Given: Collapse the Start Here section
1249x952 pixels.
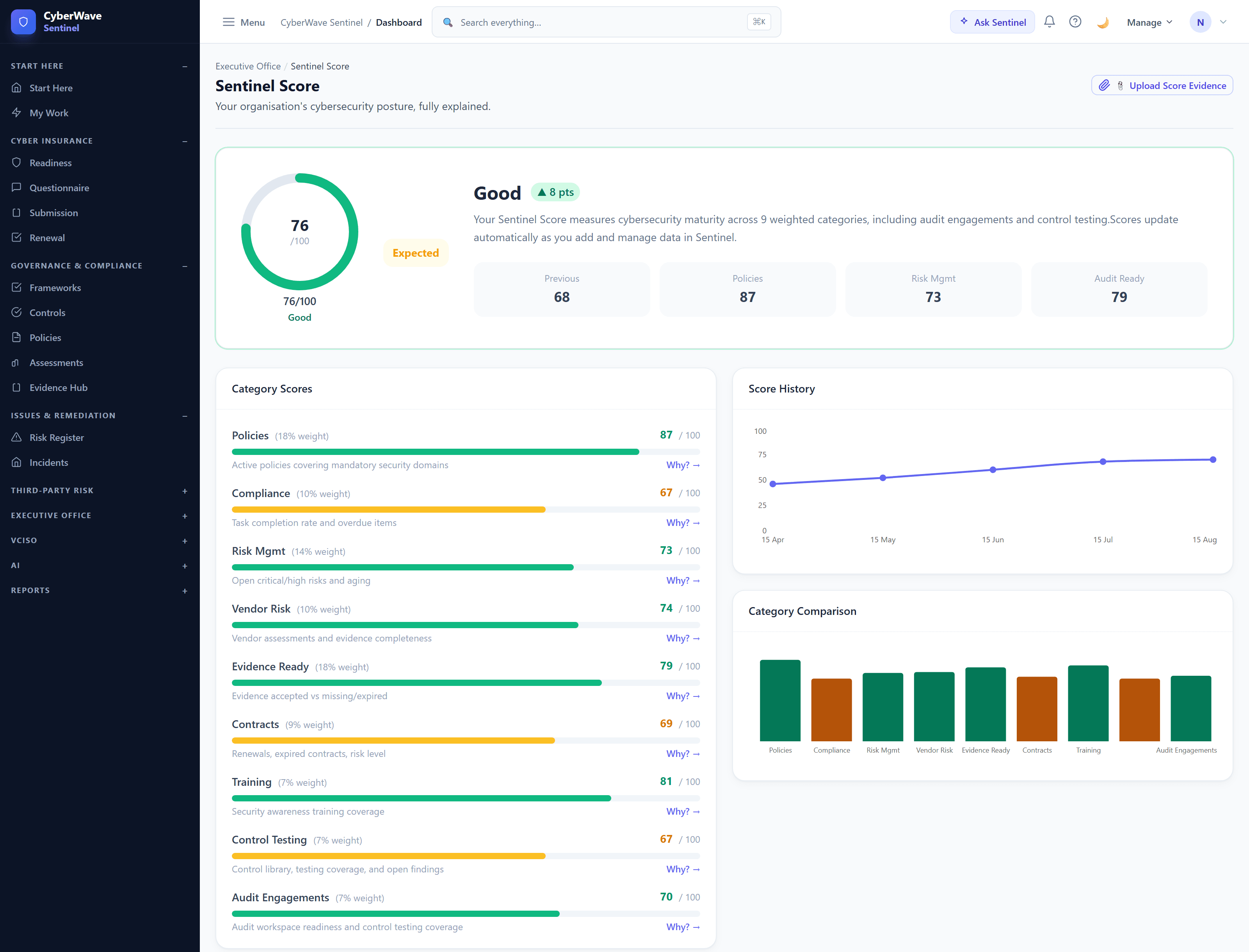Looking at the screenshot, I should (x=185, y=66).
